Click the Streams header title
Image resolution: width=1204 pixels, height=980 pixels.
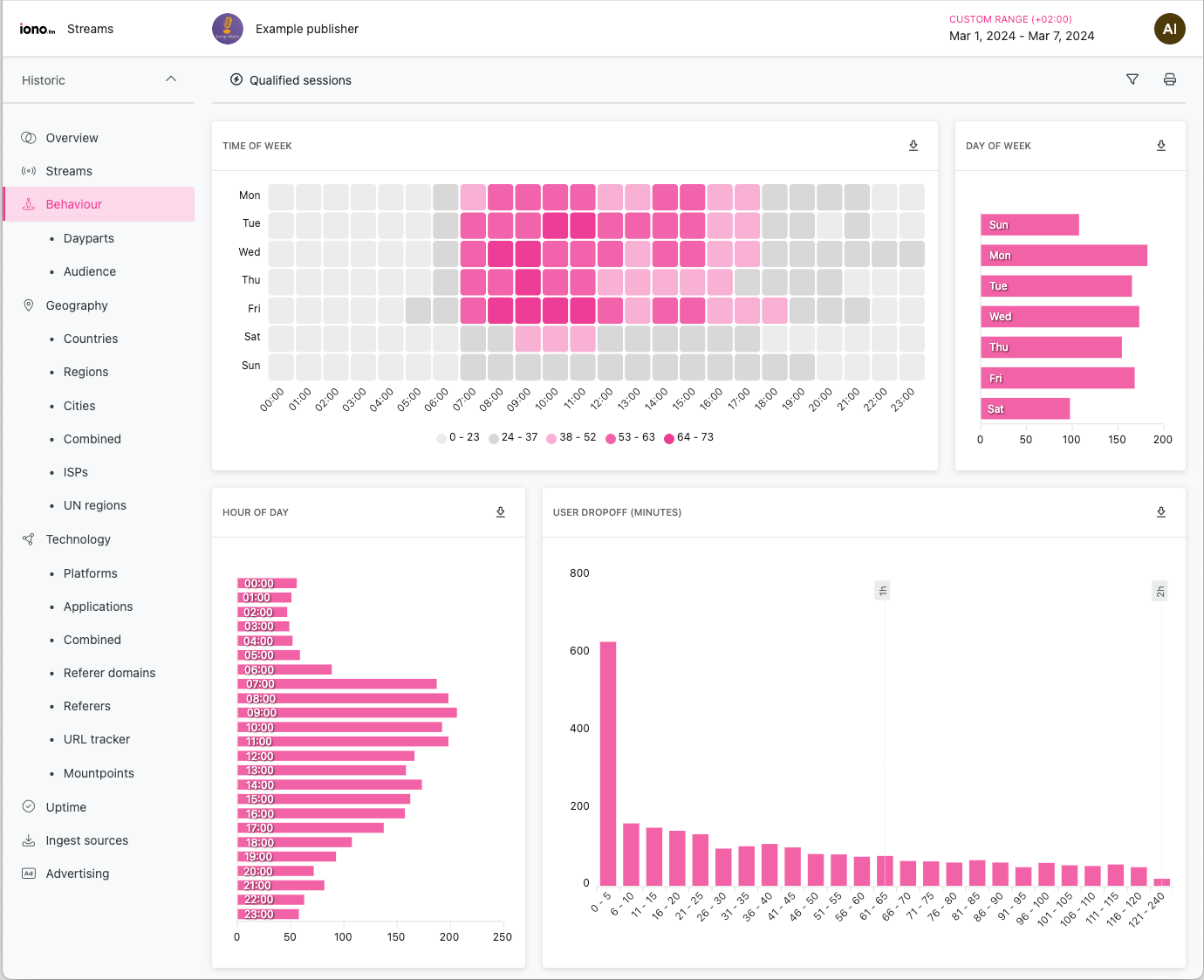pyautogui.click(x=91, y=29)
